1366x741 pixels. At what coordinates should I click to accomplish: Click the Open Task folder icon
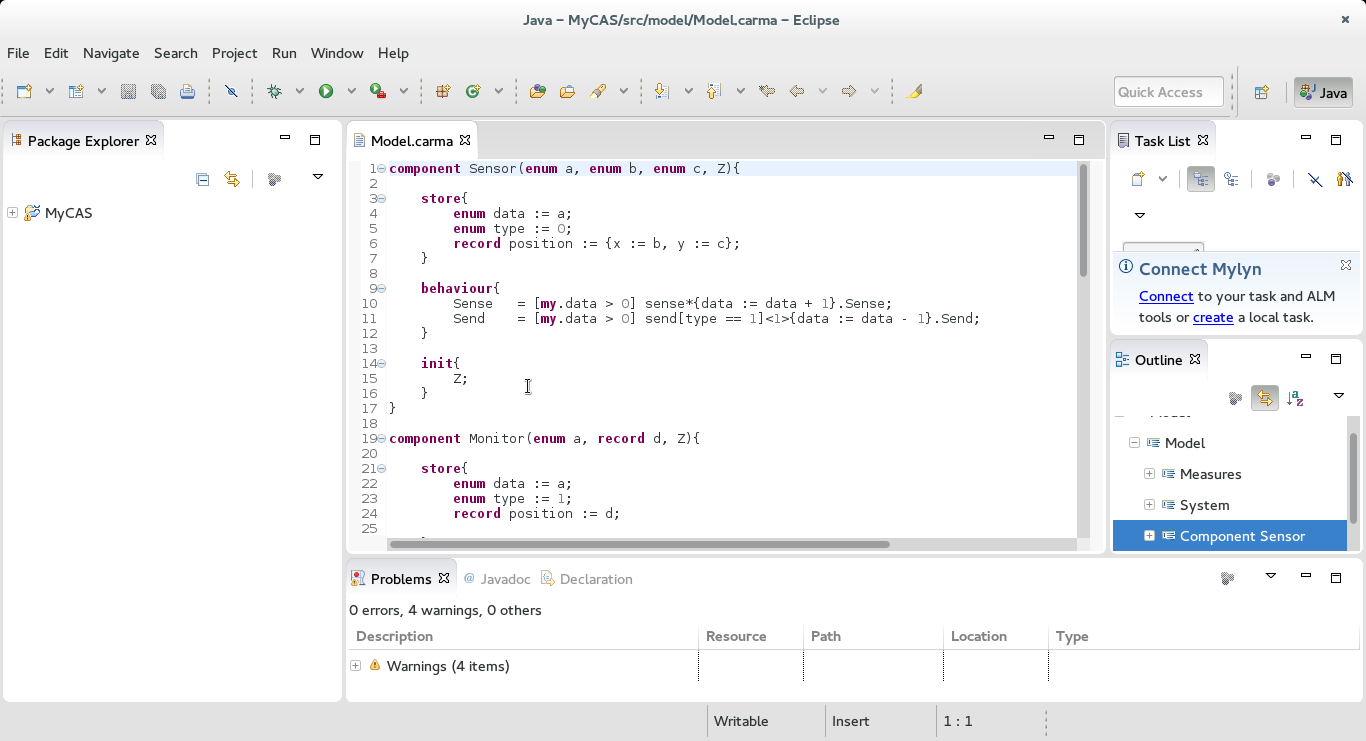point(567,91)
